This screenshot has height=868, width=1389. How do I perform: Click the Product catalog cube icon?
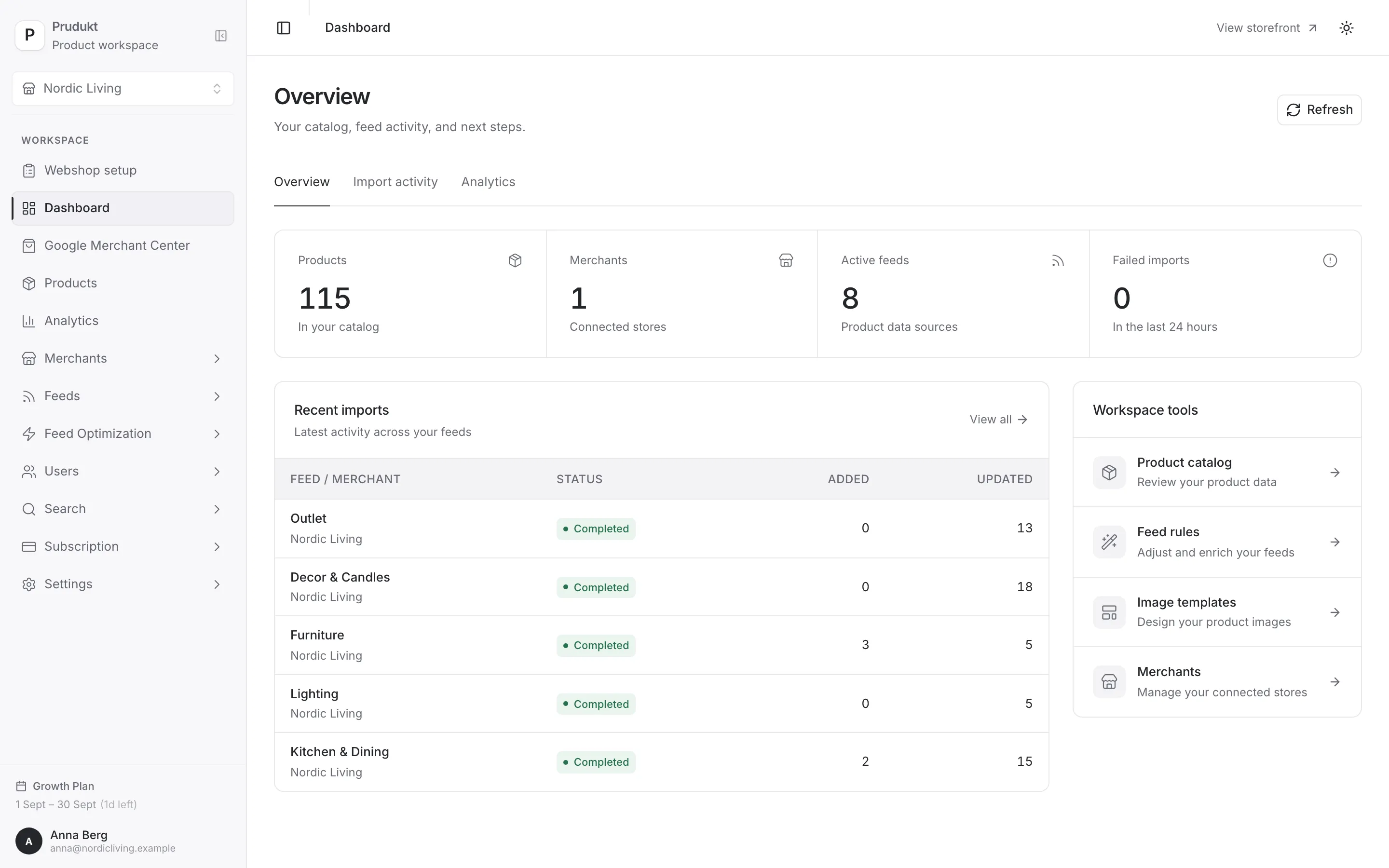[1109, 473]
